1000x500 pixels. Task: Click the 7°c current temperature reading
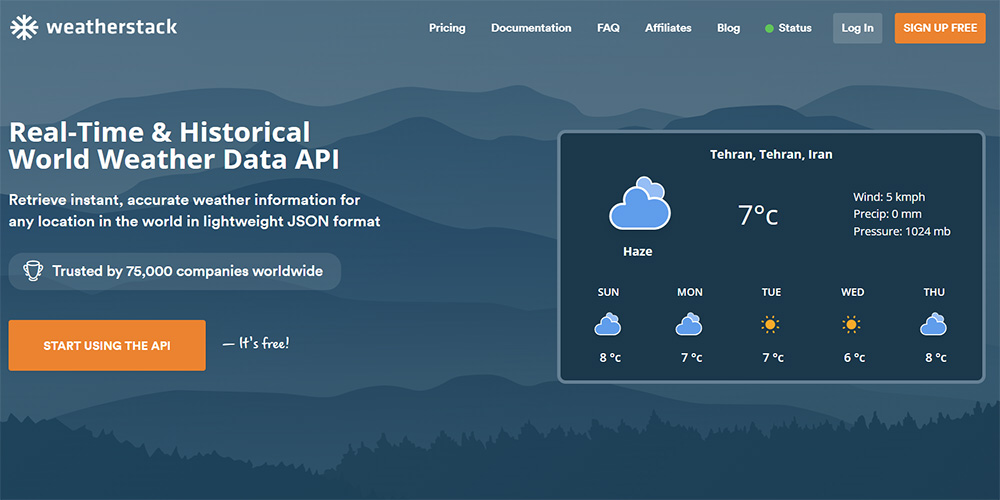pos(758,215)
